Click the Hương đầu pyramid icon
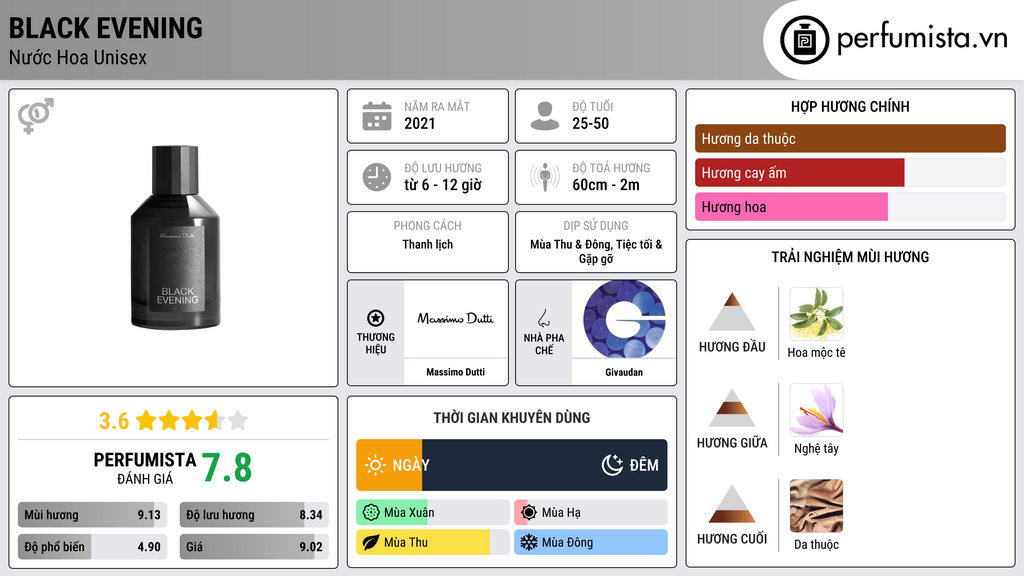Viewport: 1024px width, 576px height. coord(732,312)
